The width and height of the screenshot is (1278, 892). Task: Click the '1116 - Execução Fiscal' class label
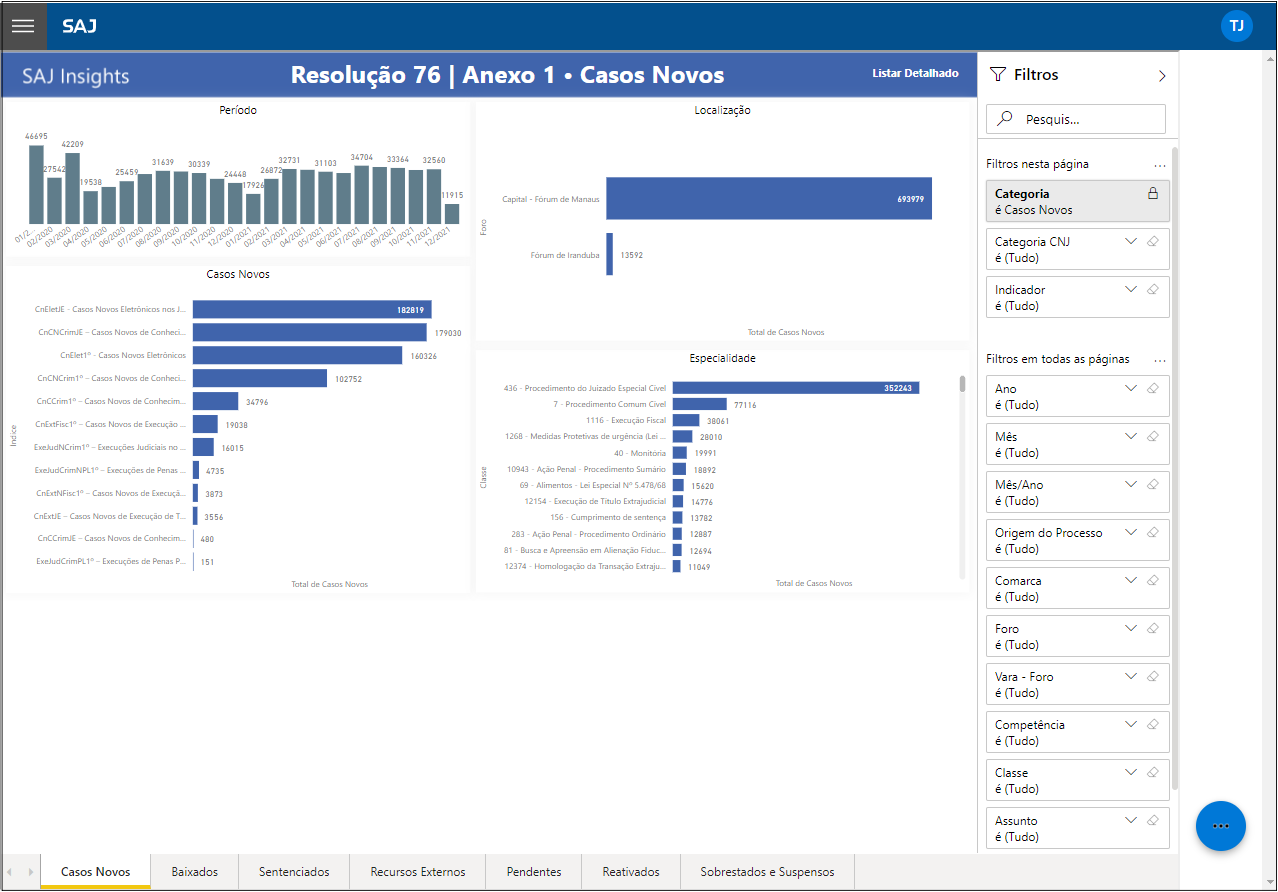[626, 421]
